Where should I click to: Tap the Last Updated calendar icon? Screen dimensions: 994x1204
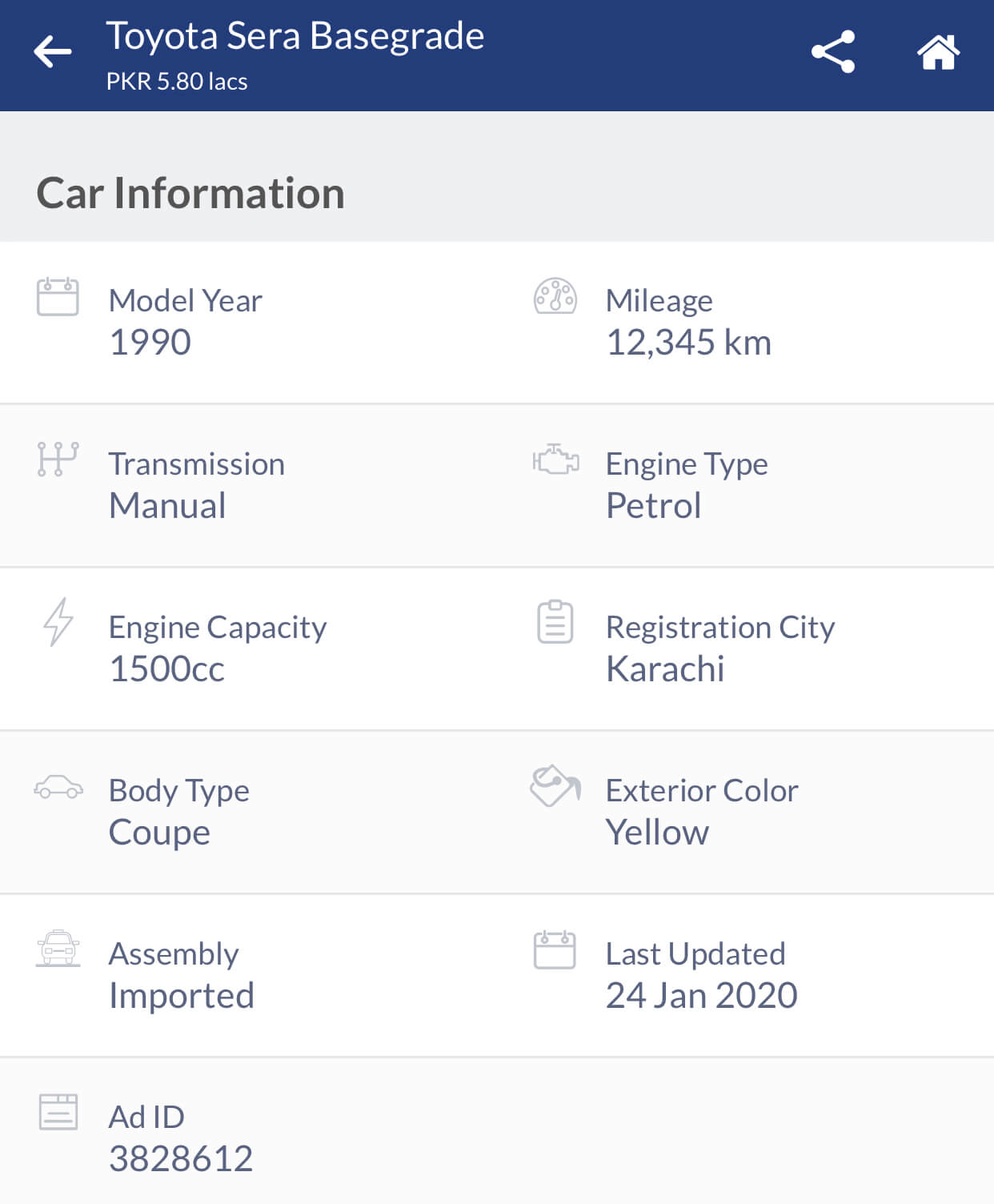pyautogui.click(x=555, y=949)
